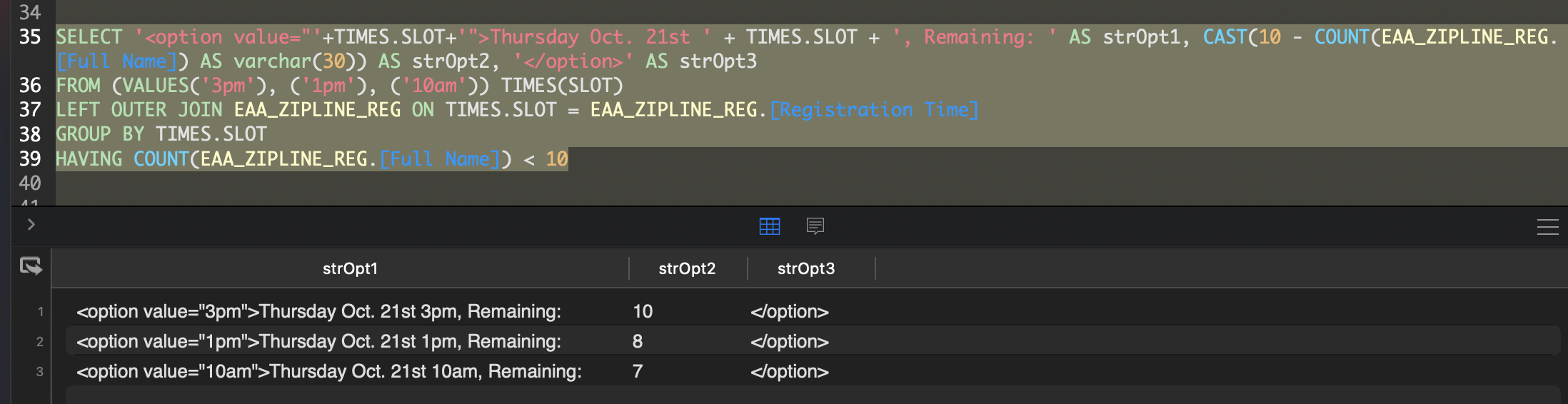Click the strOpt2 cell showing 10 remaining
Viewport: 1568px width, 404px height.
643,311
